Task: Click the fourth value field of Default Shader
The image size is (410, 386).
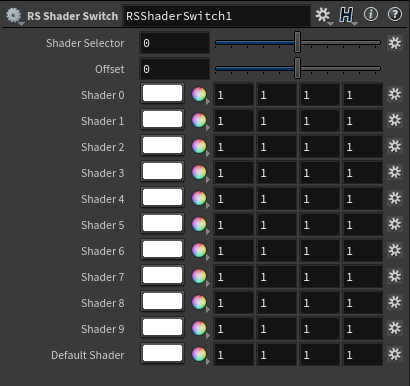Action: (x=362, y=355)
